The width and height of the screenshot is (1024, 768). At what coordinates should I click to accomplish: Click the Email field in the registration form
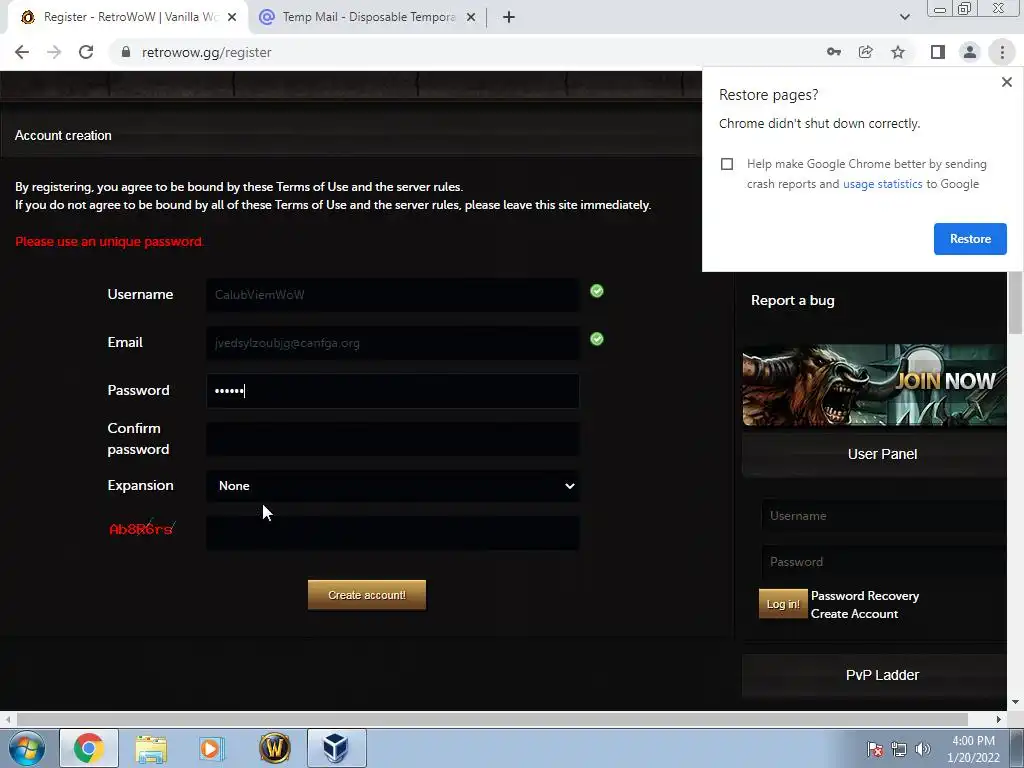point(392,343)
